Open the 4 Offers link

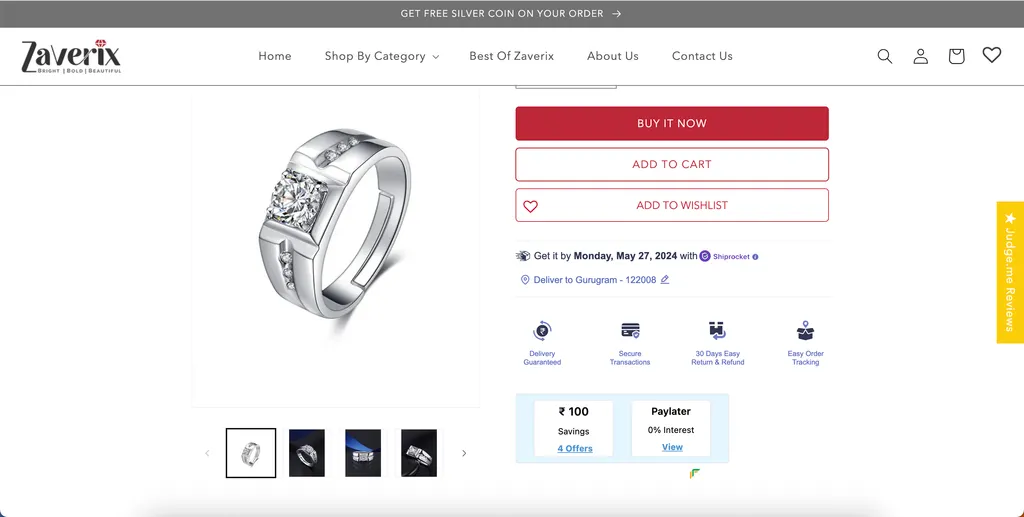tap(575, 449)
